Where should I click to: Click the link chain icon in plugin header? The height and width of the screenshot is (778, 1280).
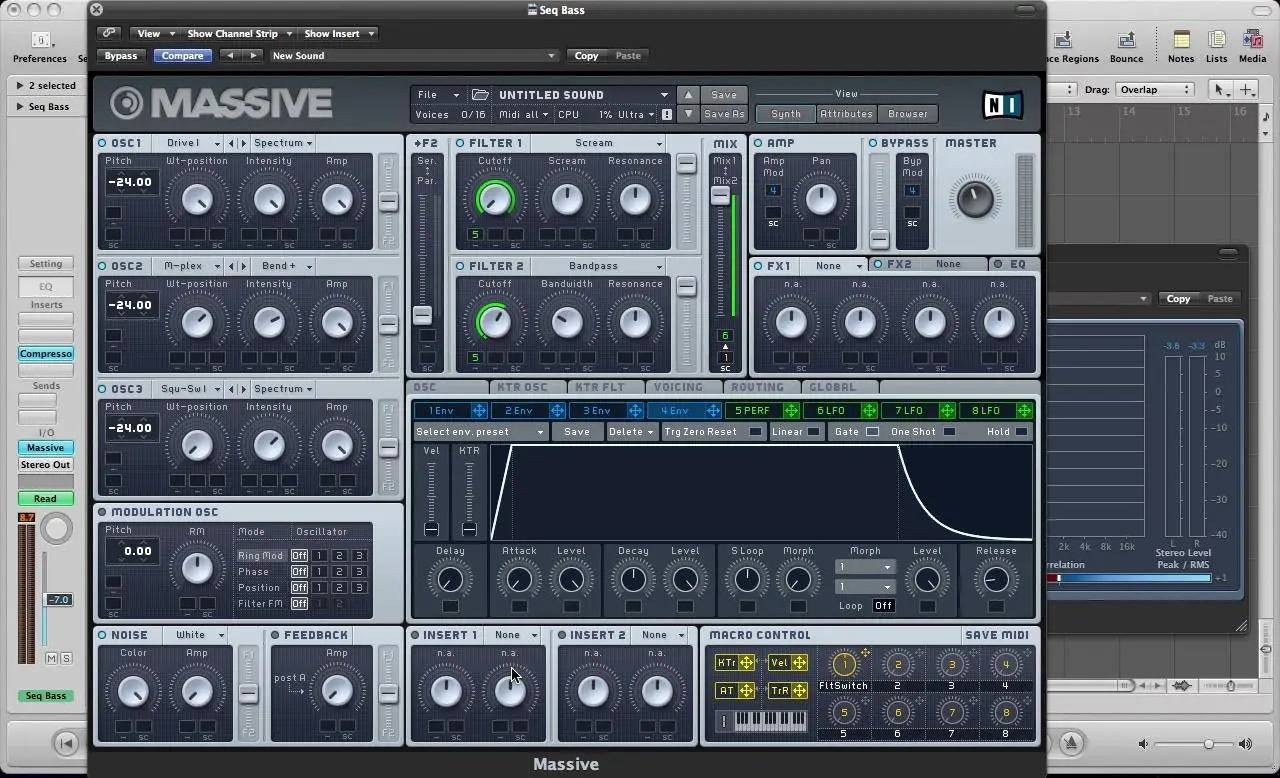(x=108, y=33)
